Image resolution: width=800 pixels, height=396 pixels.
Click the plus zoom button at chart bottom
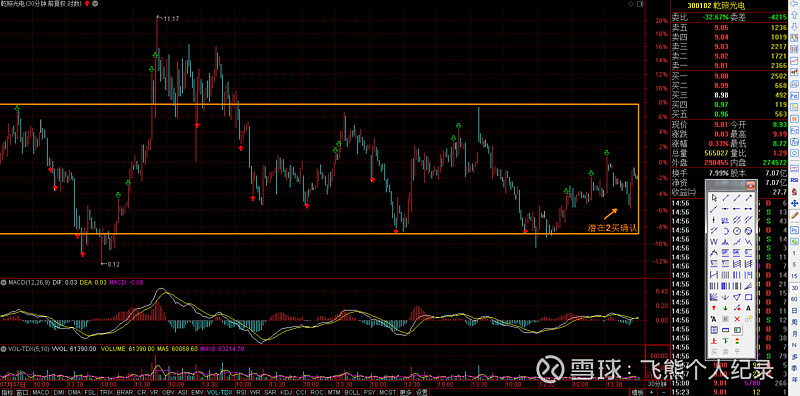click(x=652, y=392)
